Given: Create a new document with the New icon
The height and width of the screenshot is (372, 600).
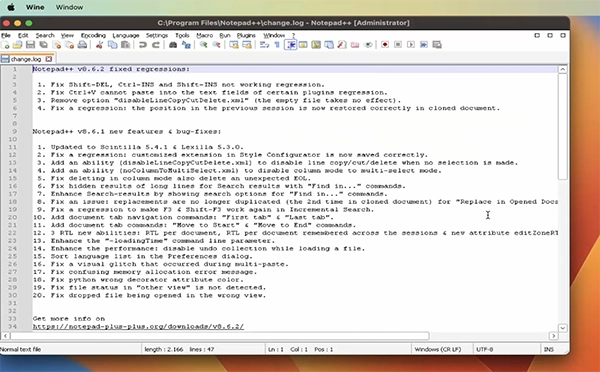Looking at the screenshot, I should click(5, 45).
